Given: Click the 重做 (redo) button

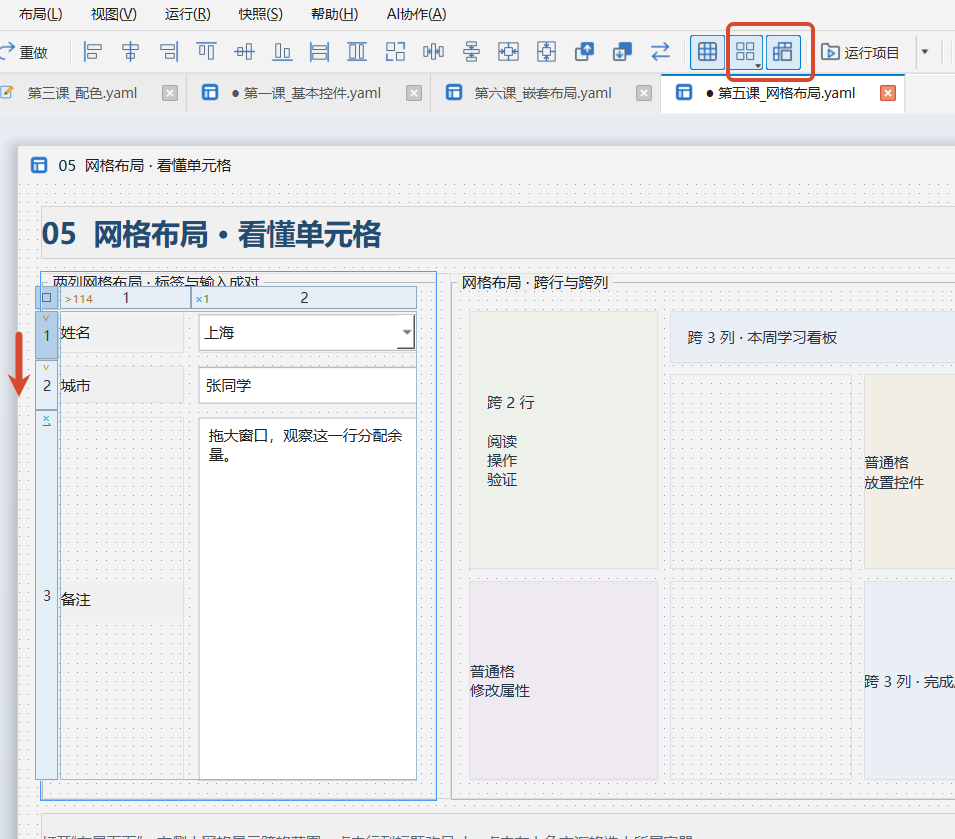Looking at the screenshot, I should [x=24, y=52].
